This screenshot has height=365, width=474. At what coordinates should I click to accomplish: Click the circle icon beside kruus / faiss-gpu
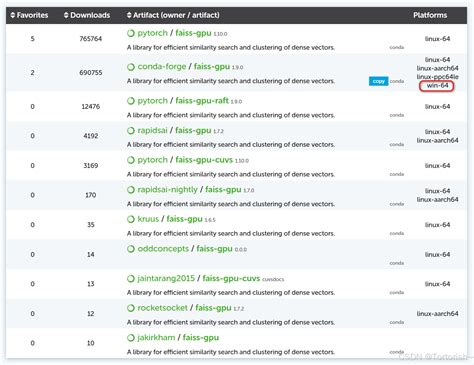pyautogui.click(x=131, y=219)
